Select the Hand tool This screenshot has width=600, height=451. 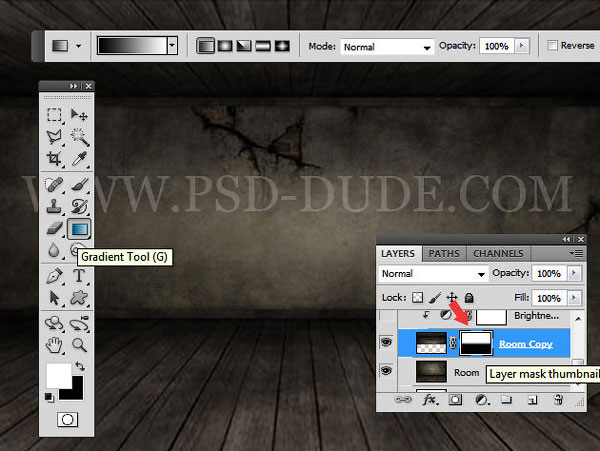[x=55, y=345]
